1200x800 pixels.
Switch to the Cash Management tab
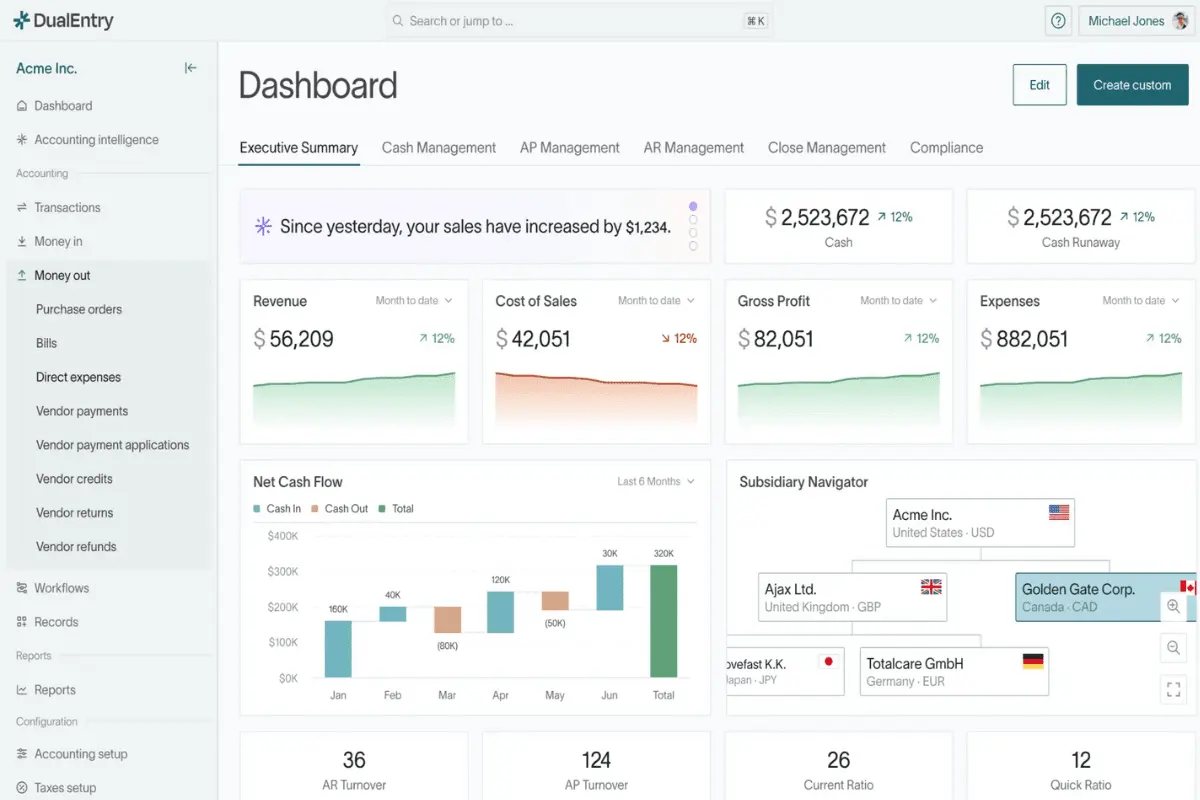[x=439, y=148]
